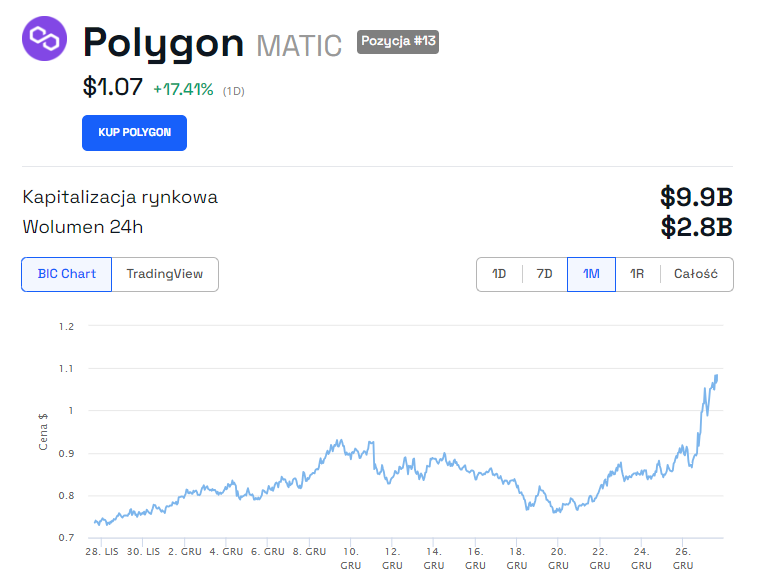Click the 20. GRU date axis label
This screenshot has height=587, width=772.
(558, 557)
